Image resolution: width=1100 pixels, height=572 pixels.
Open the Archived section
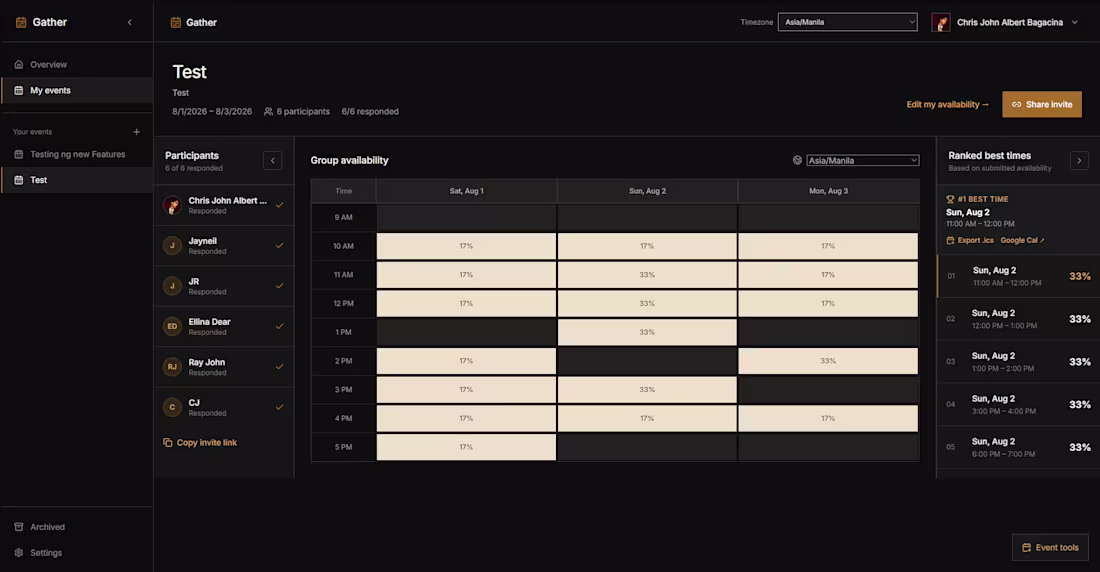(76, 527)
